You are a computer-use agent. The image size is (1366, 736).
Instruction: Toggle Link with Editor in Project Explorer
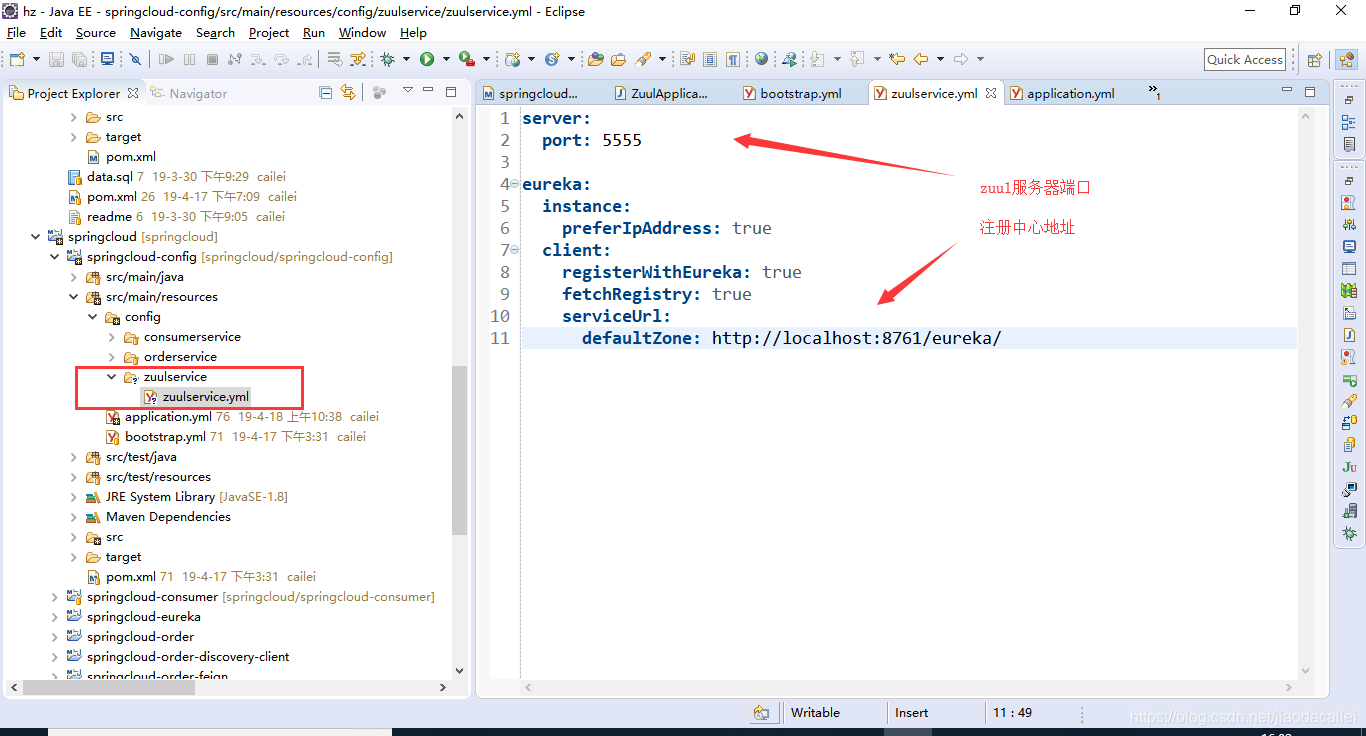(x=347, y=92)
